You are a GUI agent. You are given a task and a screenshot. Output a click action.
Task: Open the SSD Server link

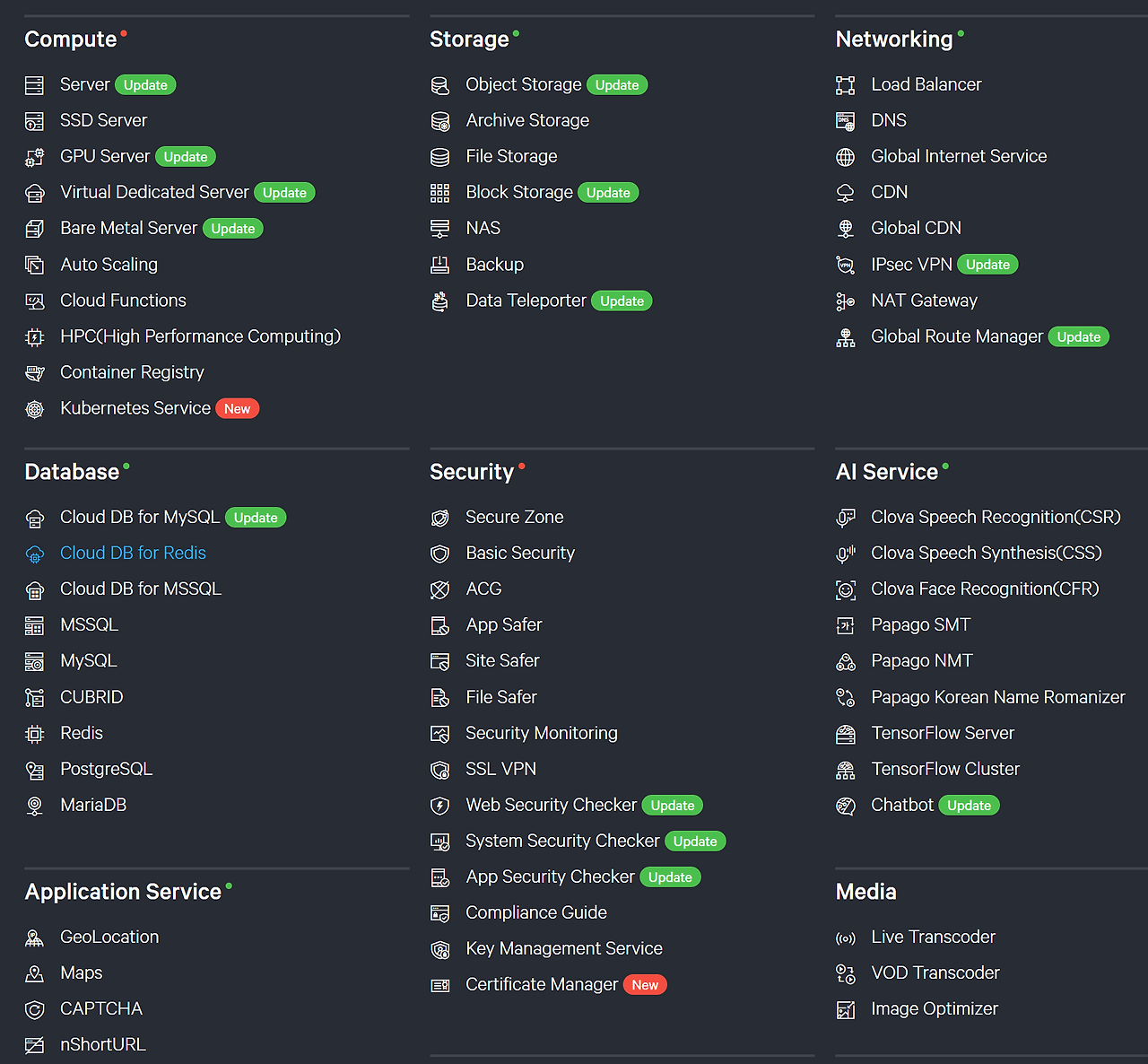103,120
